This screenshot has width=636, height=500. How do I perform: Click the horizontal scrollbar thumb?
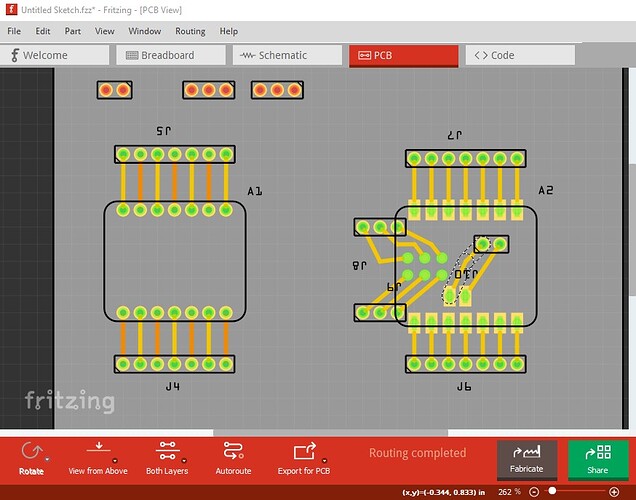(x=331, y=433)
